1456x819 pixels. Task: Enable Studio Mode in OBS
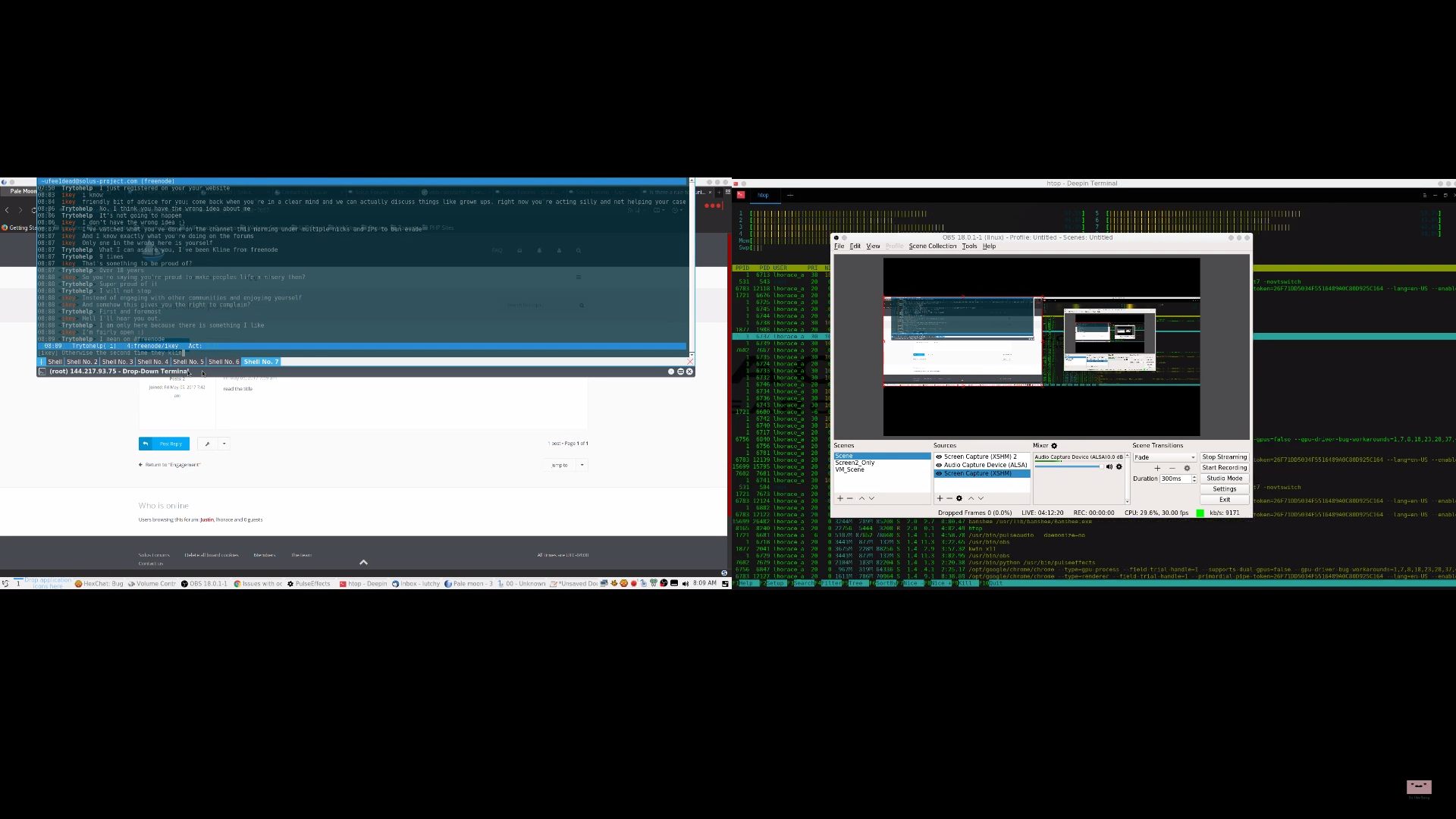[x=1224, y=479]
